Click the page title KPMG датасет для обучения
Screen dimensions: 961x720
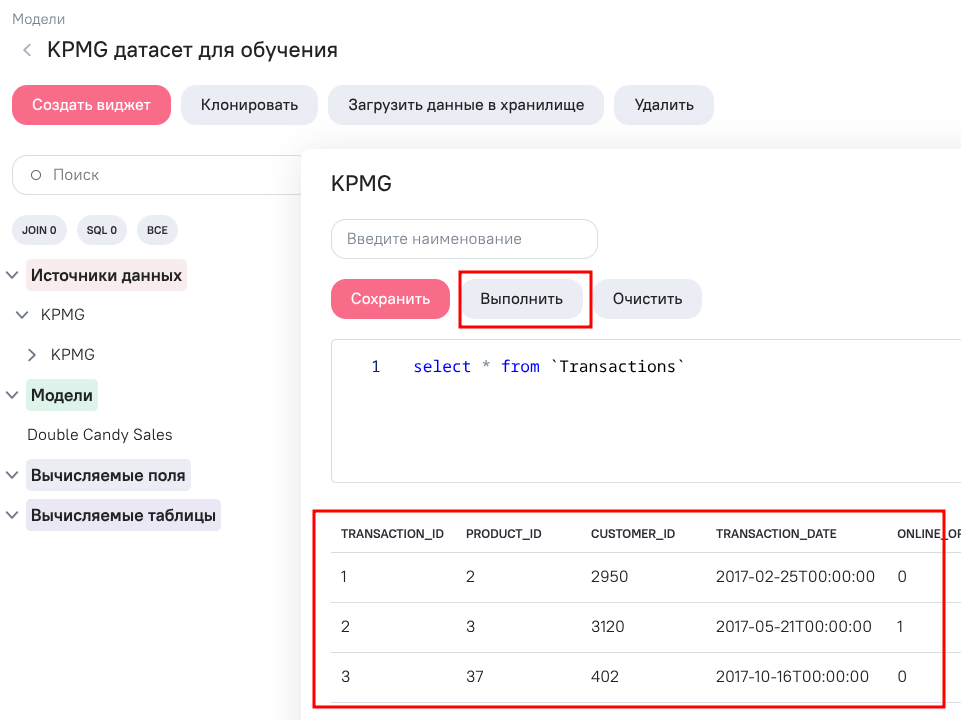(x=192, y=50)
